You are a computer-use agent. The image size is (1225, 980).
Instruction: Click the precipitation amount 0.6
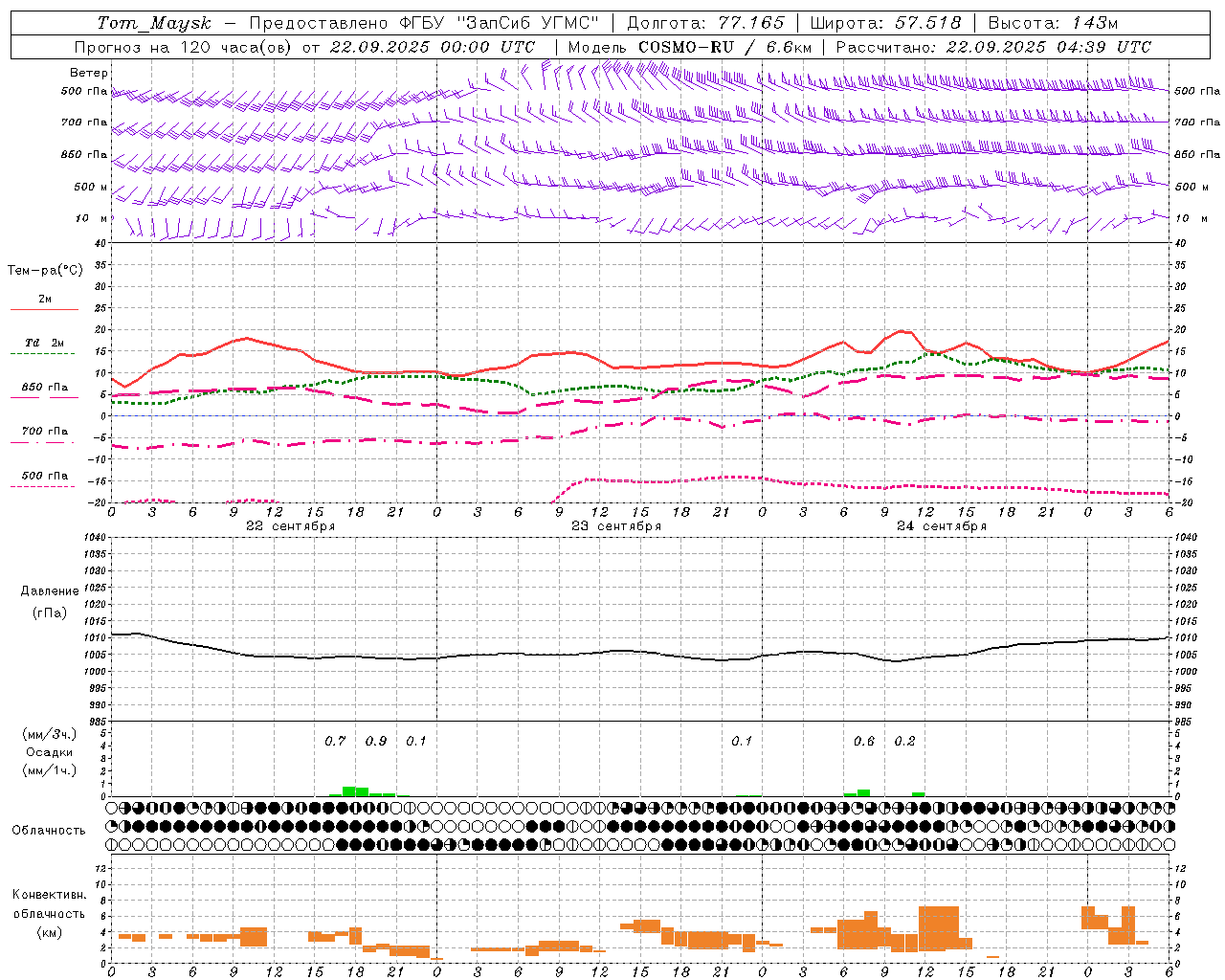[863, 741]
